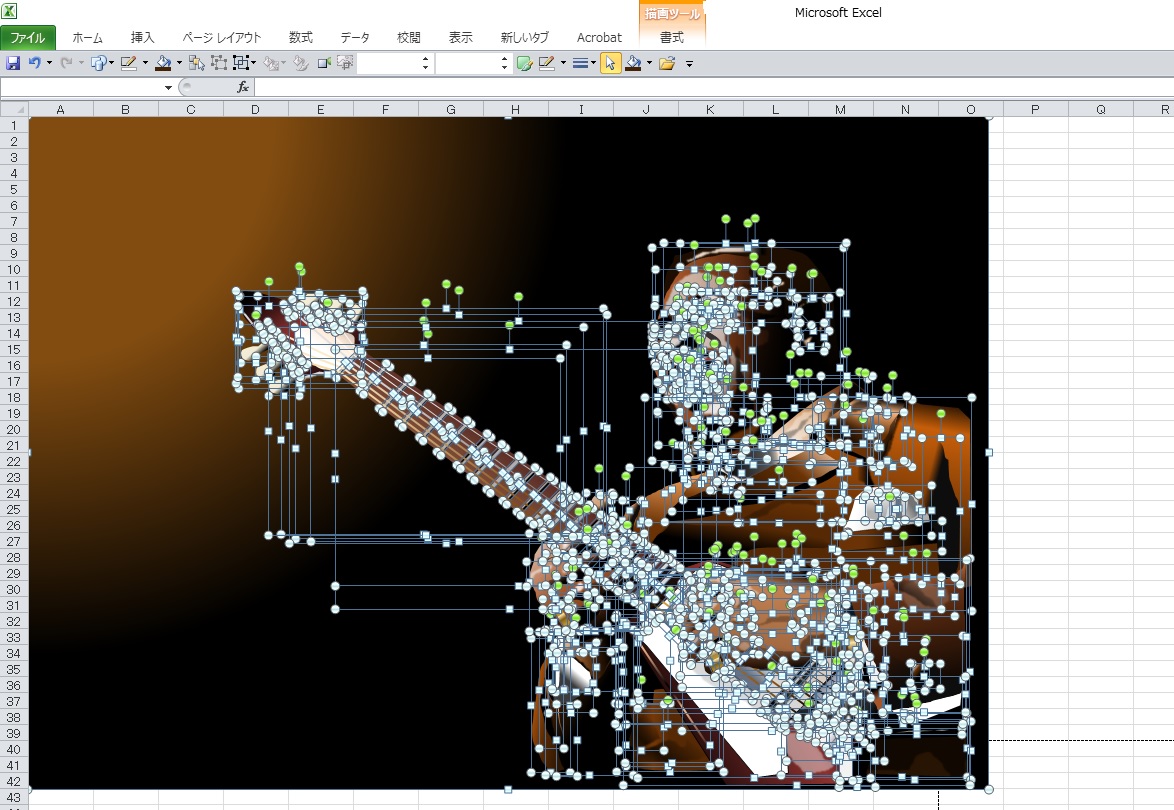This screenshot has height=810, width=1174.
Task: Click the small camera tool icon
Action: 323,64
